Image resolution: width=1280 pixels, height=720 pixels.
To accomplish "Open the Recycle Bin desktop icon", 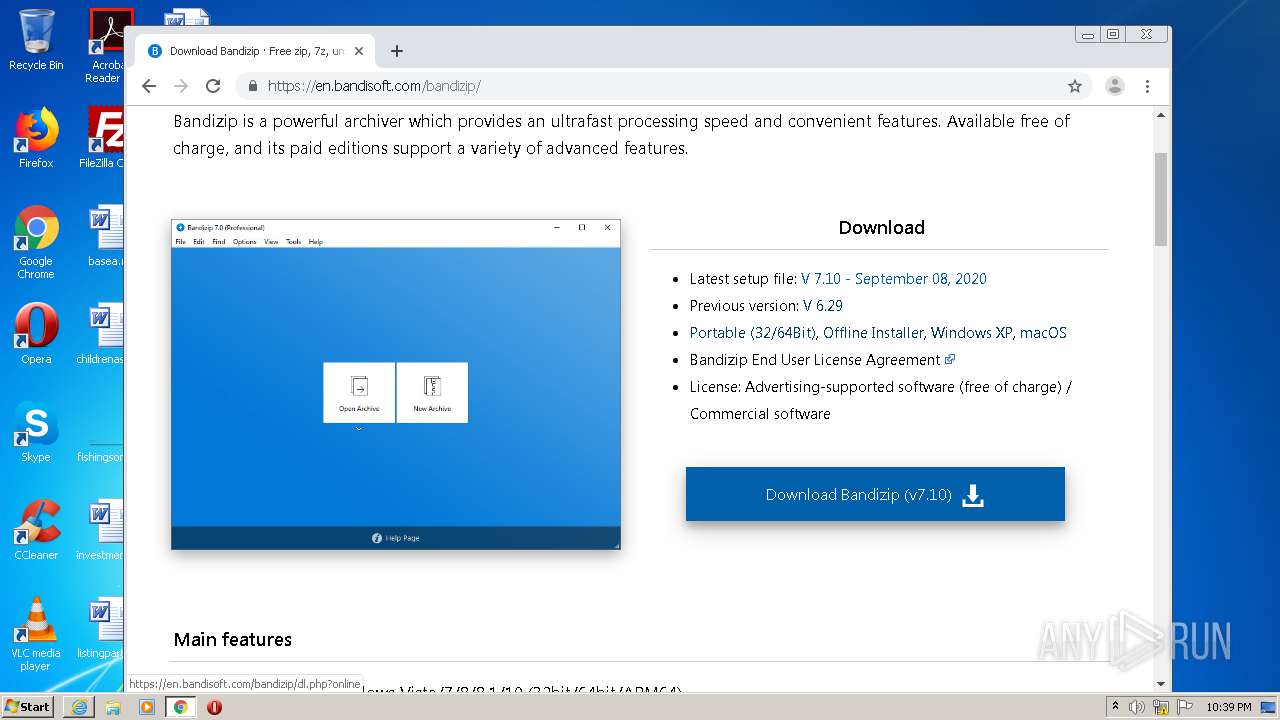I will click(x=36, y=40).
